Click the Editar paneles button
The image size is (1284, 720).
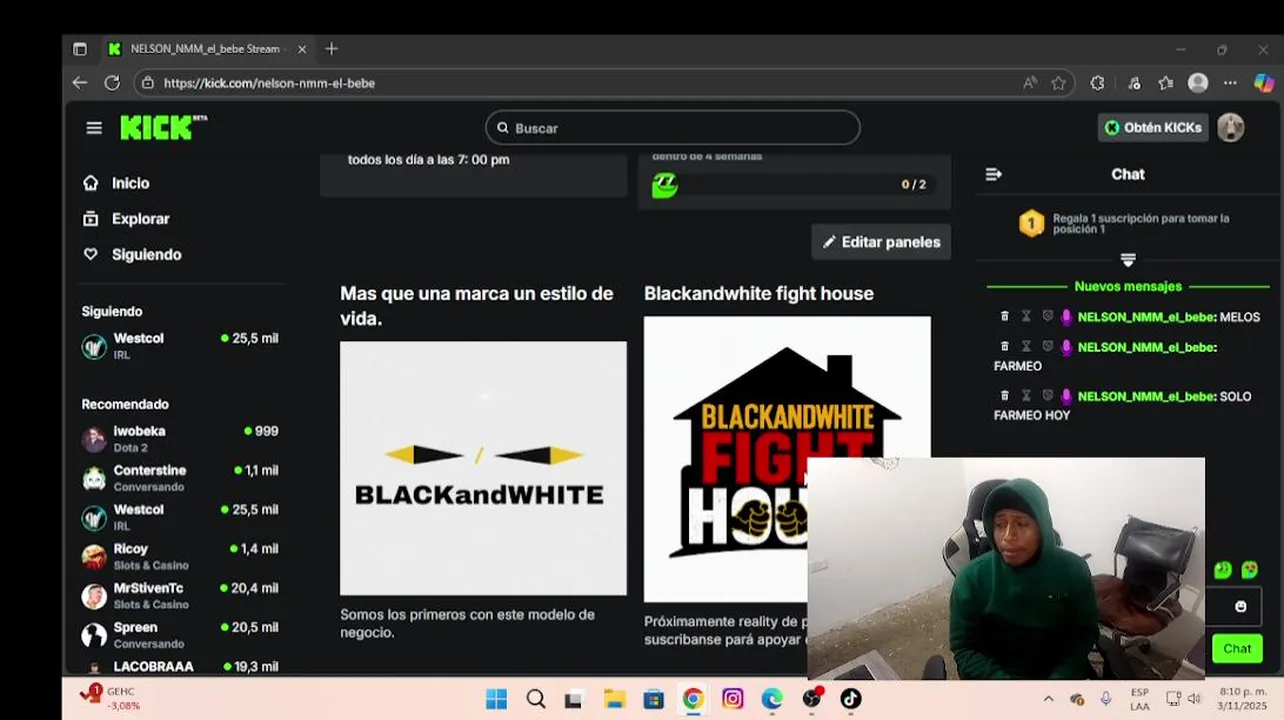point(881,242)
